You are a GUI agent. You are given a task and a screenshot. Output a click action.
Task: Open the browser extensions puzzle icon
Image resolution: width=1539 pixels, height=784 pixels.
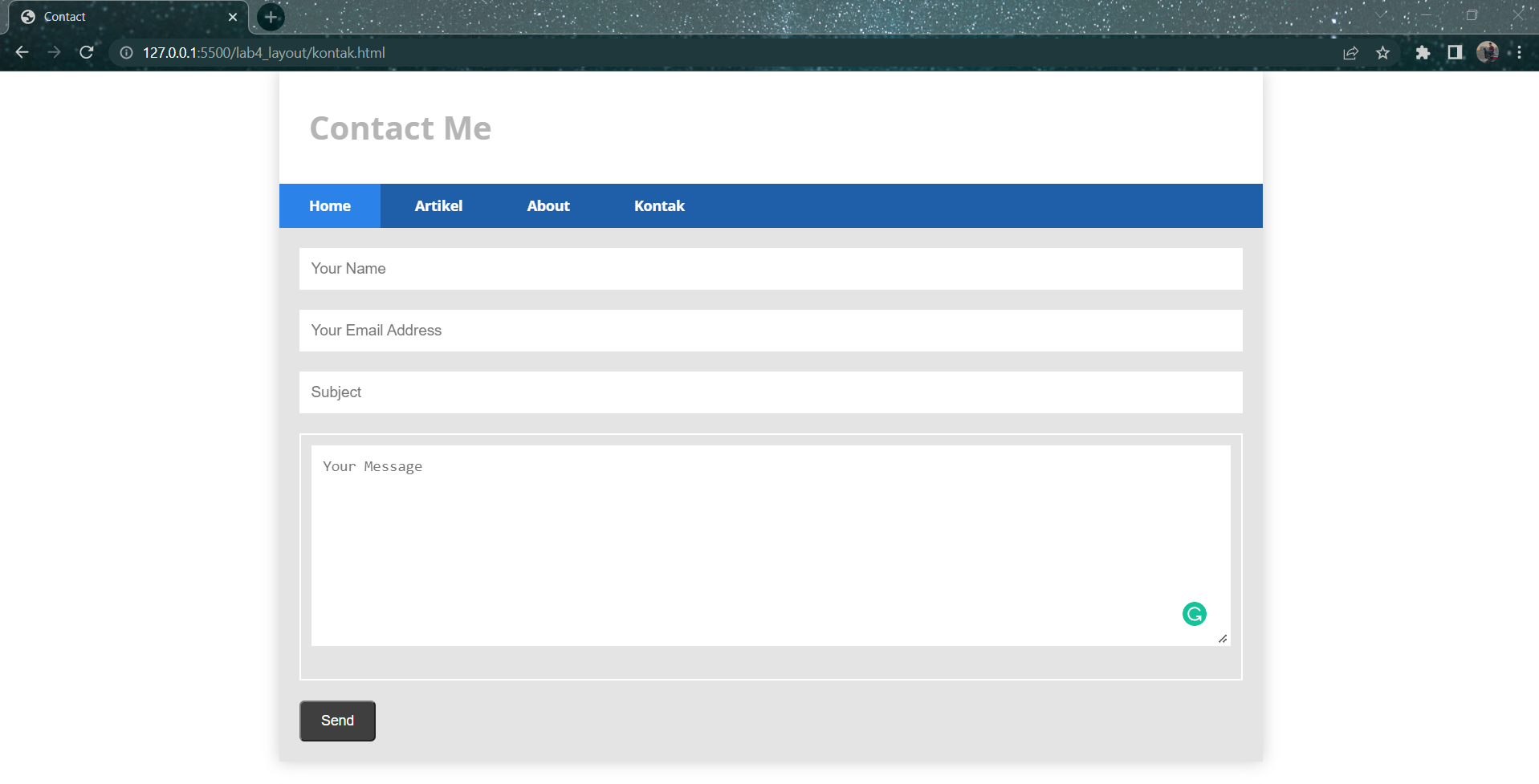point(1423,52)
